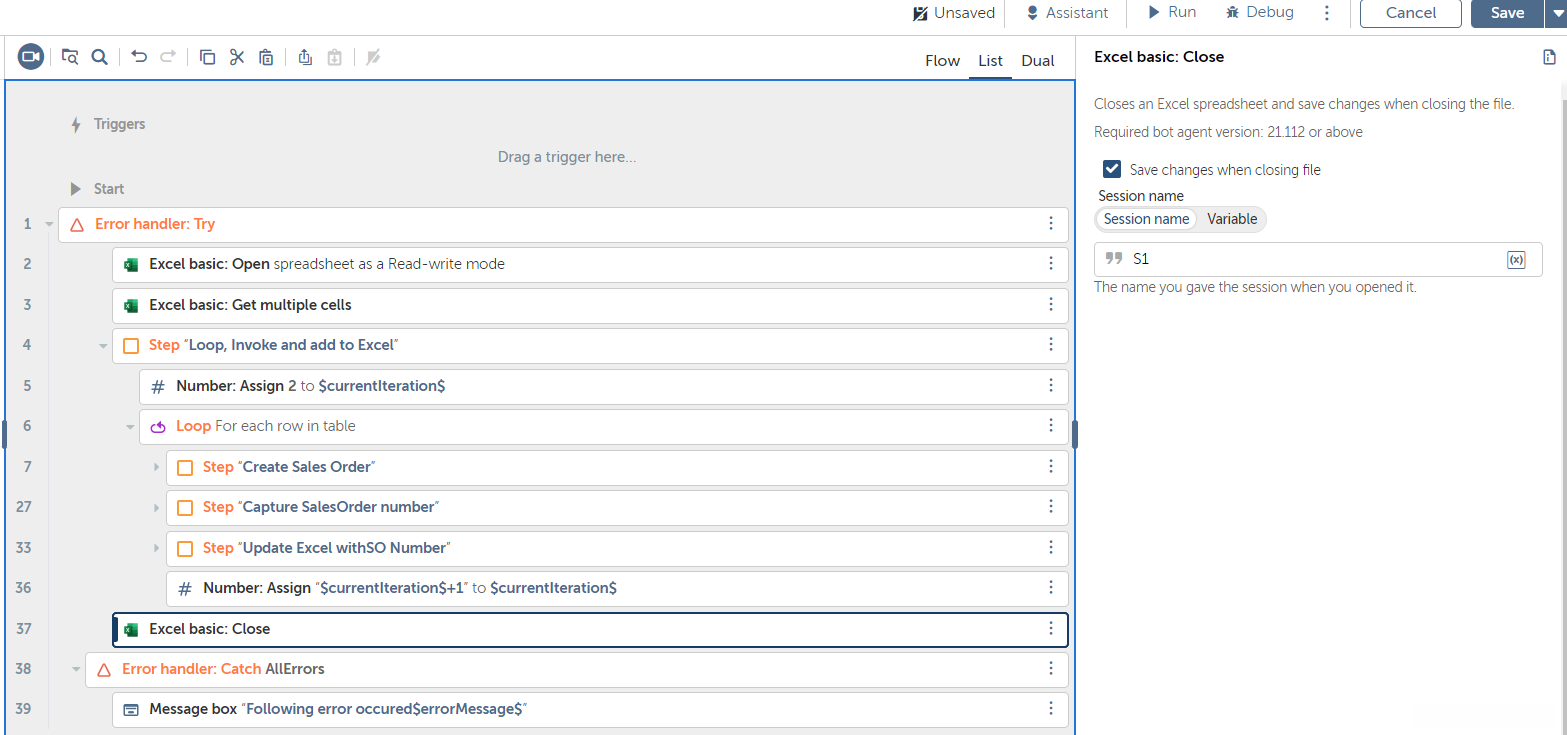Paste action from clipboard icon

(266, 57)
